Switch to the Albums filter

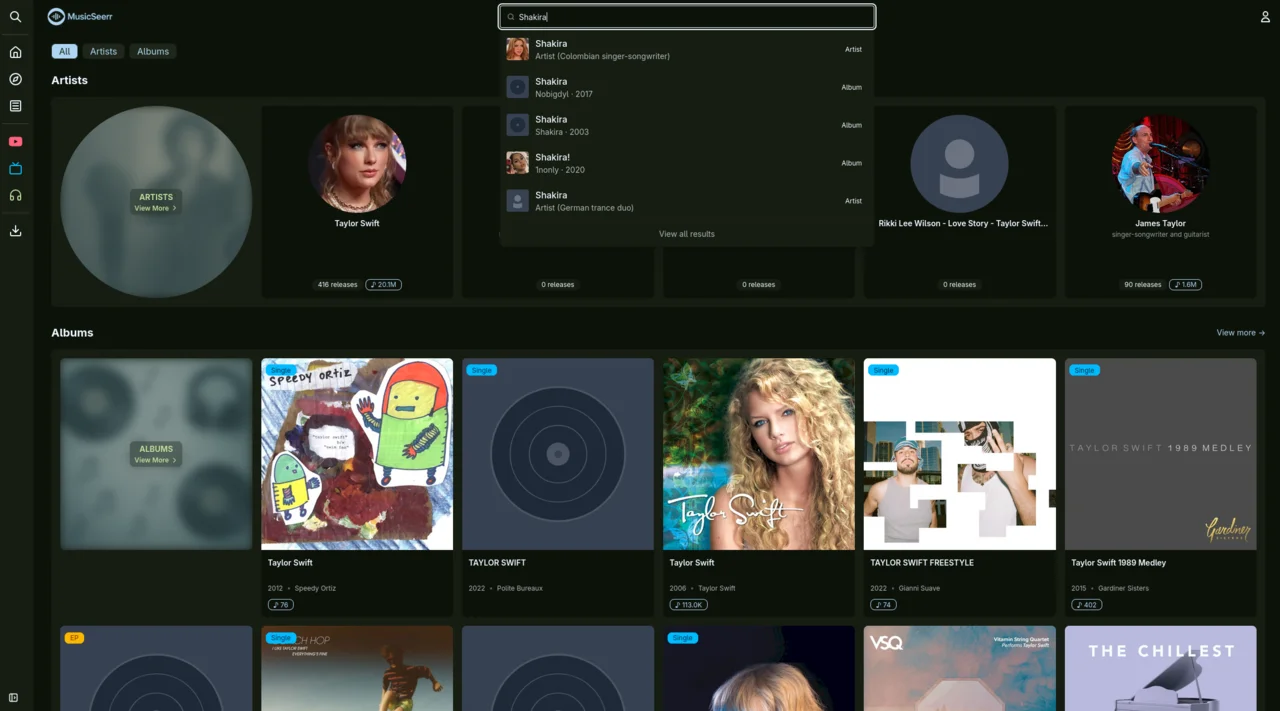tap(153, 51)
